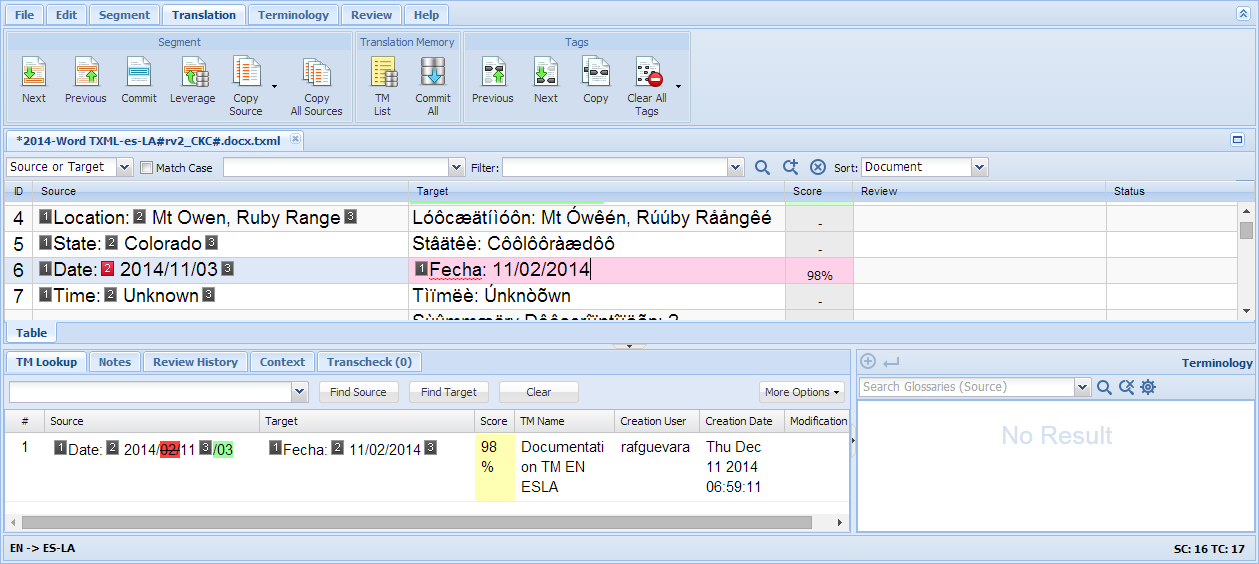
Task: Click the Find Target button
Action: pyautogui.click(x=449, y=392)
